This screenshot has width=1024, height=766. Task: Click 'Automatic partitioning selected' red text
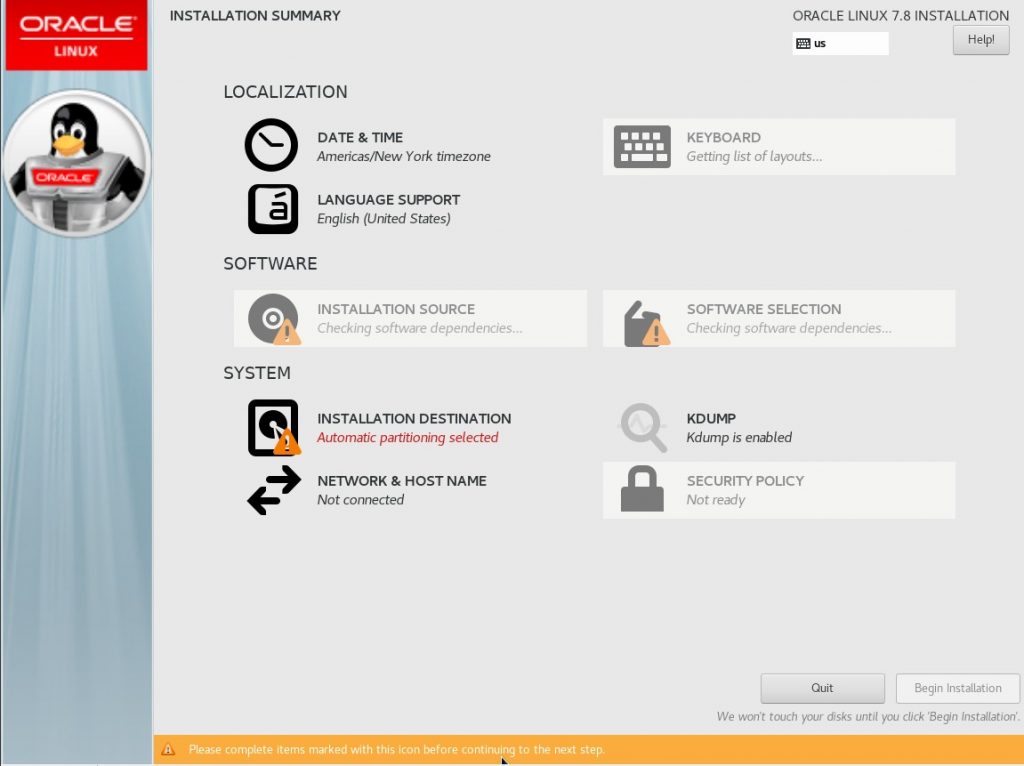pyautogui.click(x=408, y=438)
